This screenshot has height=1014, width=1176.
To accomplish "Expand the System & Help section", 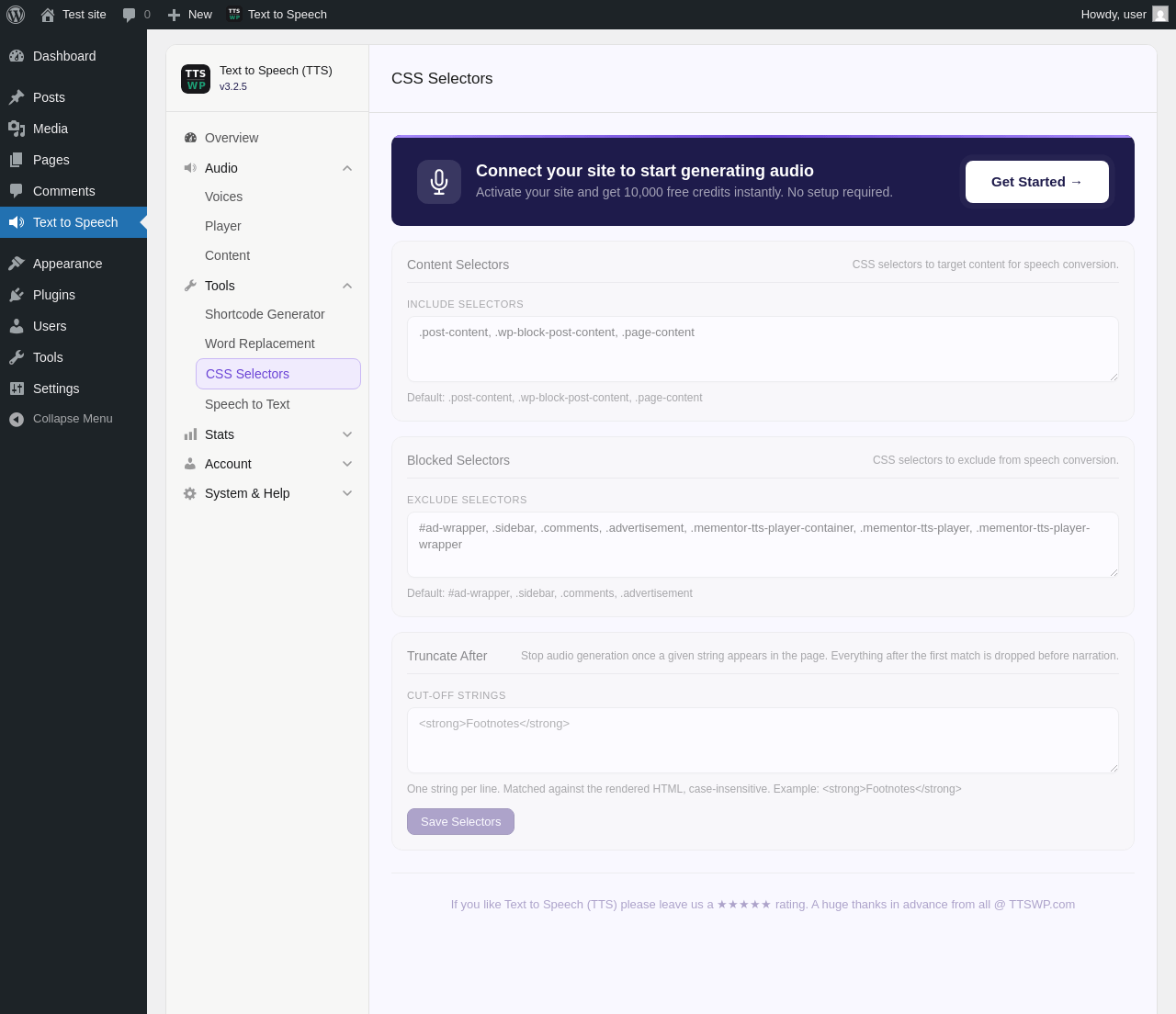I will [x=267, y=493].
